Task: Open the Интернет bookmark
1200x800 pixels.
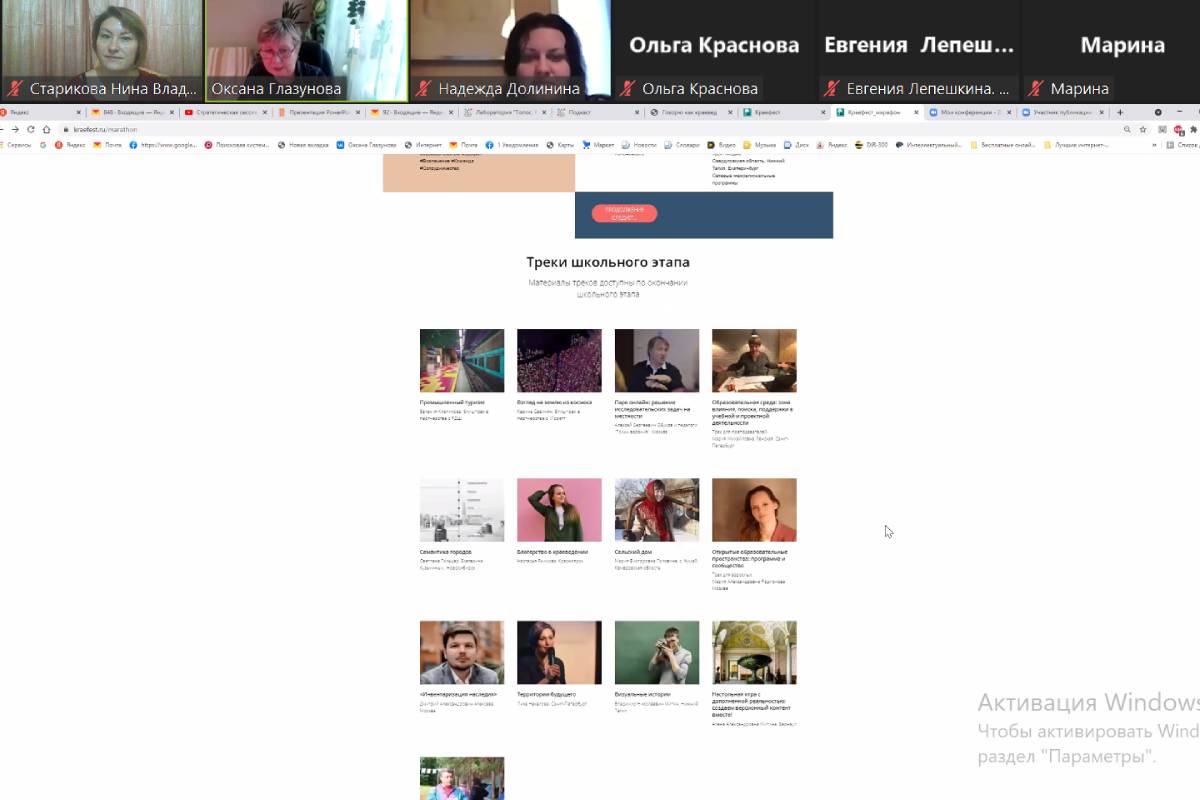Action: (x=423, y=145)
